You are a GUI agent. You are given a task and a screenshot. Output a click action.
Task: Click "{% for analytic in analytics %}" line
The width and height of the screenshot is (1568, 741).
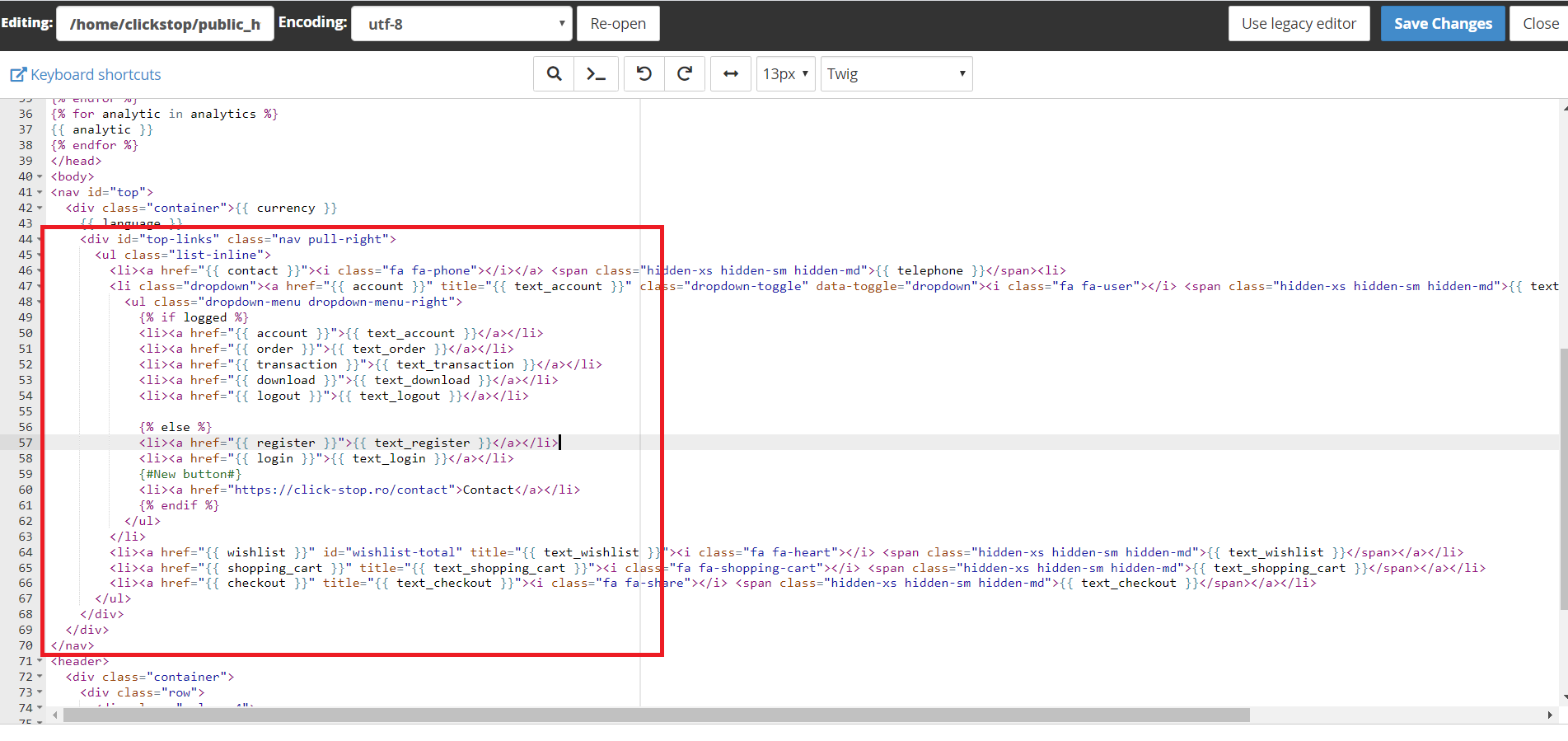click(x=165, y=114)
